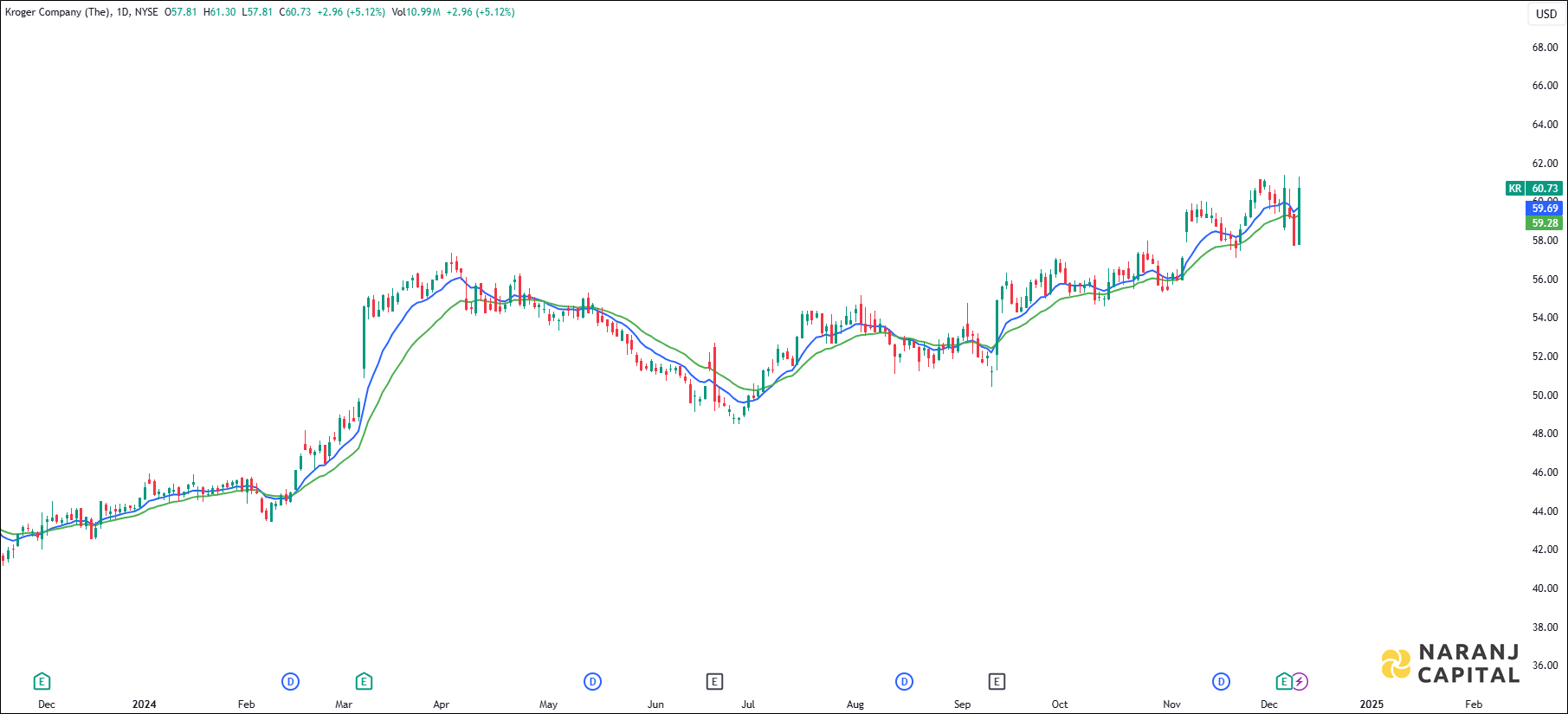
Task: Open the earnings marker left of the Dec 2023 label
Action: (x=41, y=682)
